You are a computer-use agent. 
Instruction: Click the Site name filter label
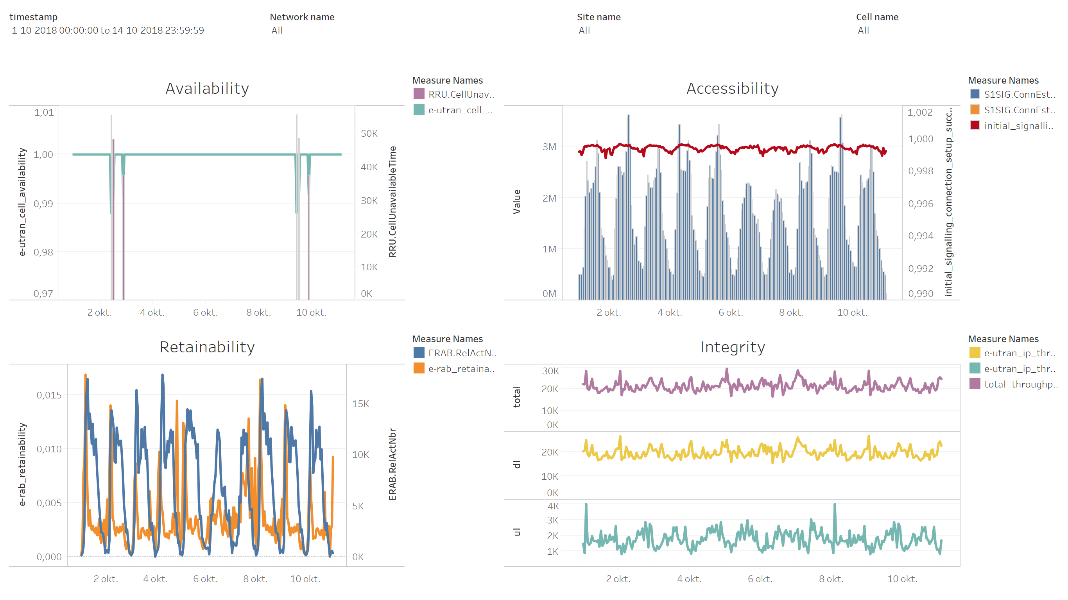coord(599,17)
